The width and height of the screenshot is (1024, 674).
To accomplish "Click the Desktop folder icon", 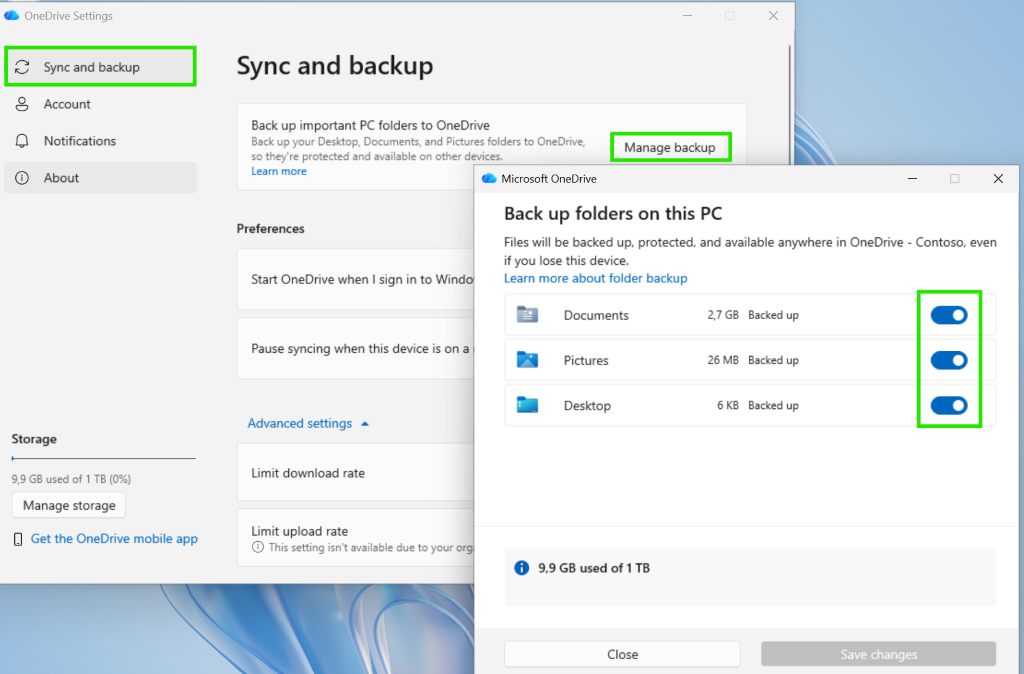I will pyautogui.click(x=527, y=405).
